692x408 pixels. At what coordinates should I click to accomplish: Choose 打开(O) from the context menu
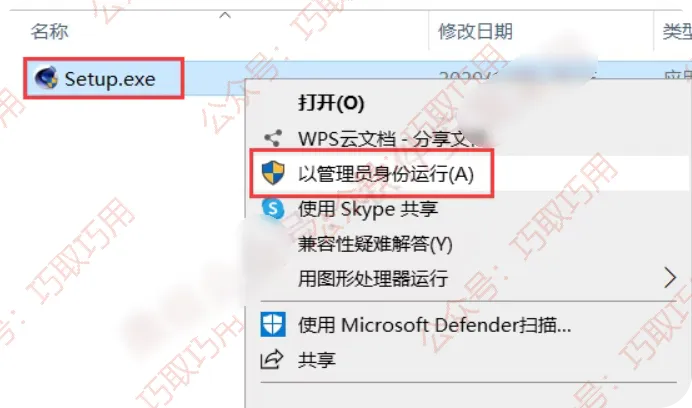click(x=331, y=103)
